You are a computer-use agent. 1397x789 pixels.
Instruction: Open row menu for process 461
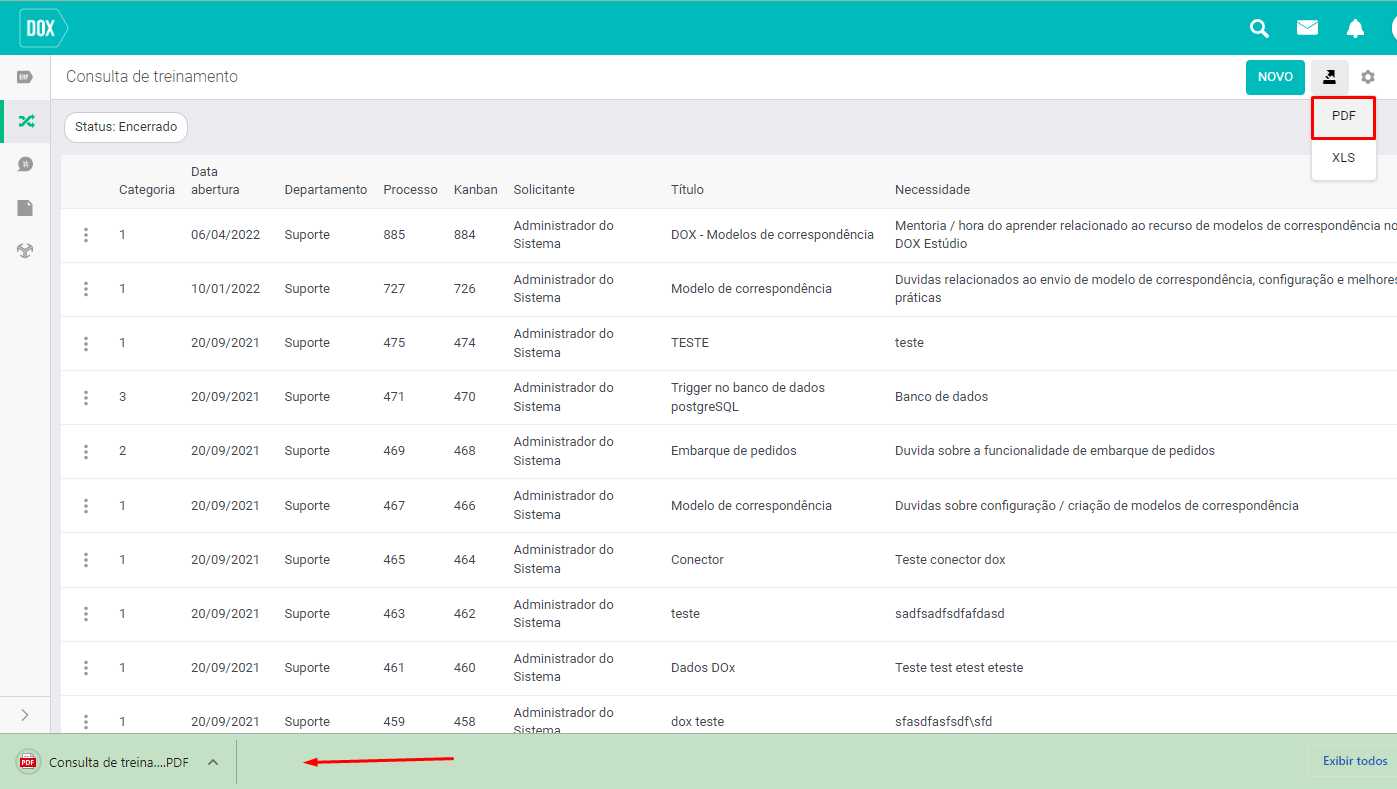[86, 668]
